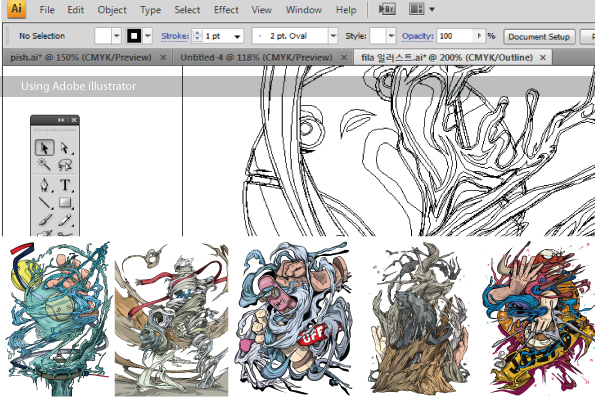
Task: Open the arrange documents layout icon
Action: click(x=416, y=9)
